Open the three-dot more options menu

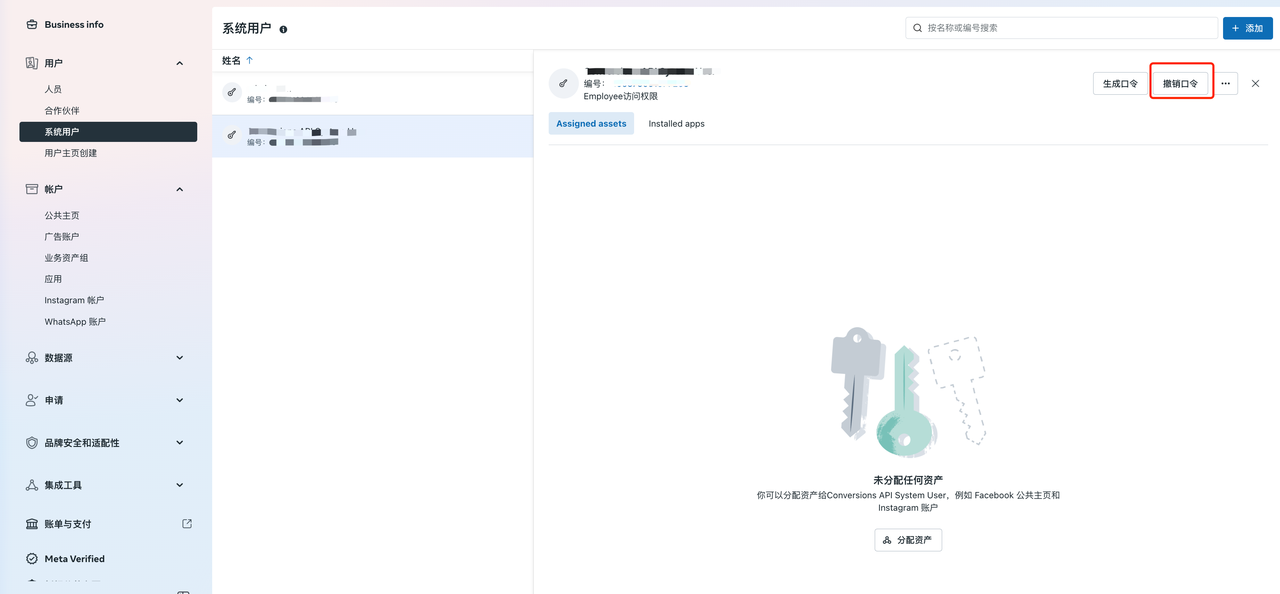(x=1225, y=84)
